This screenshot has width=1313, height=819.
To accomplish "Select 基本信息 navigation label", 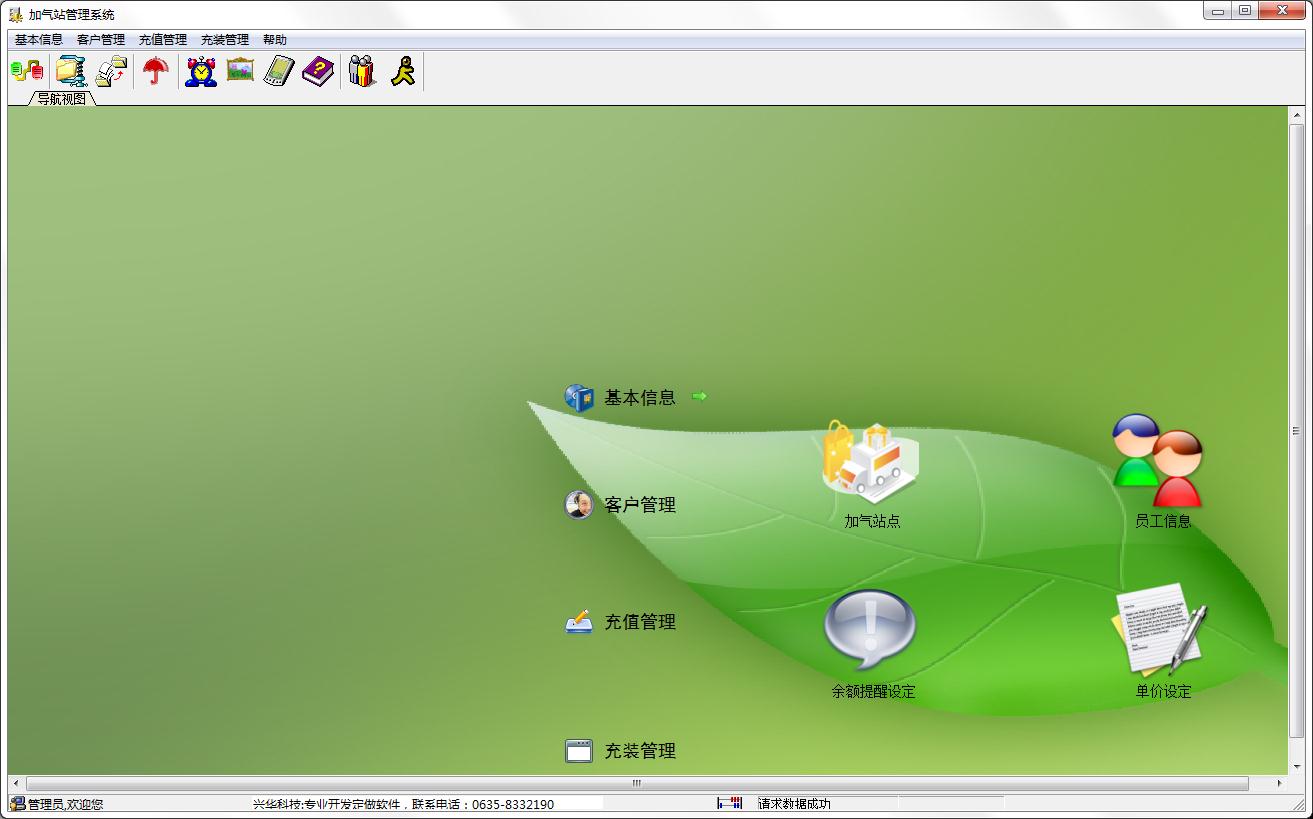I will pyautogui.click(x=640, y=398).
